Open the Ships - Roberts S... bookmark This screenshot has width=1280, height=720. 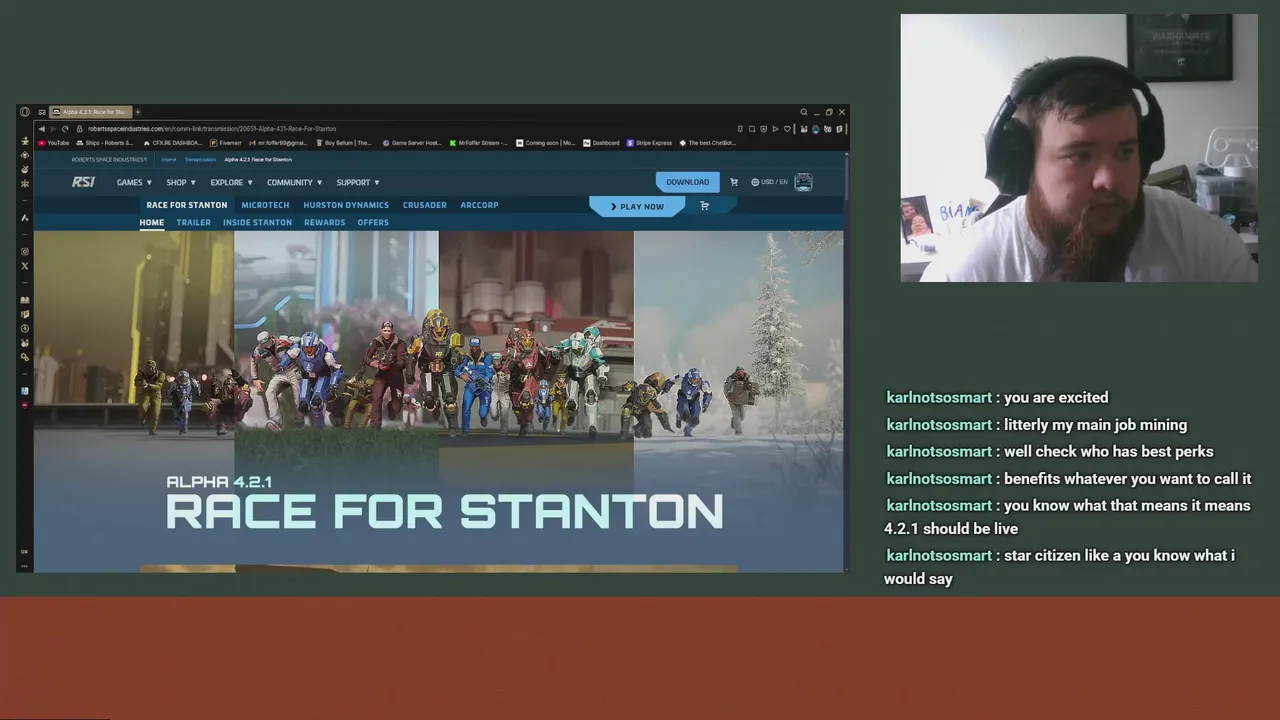(105, 143)
